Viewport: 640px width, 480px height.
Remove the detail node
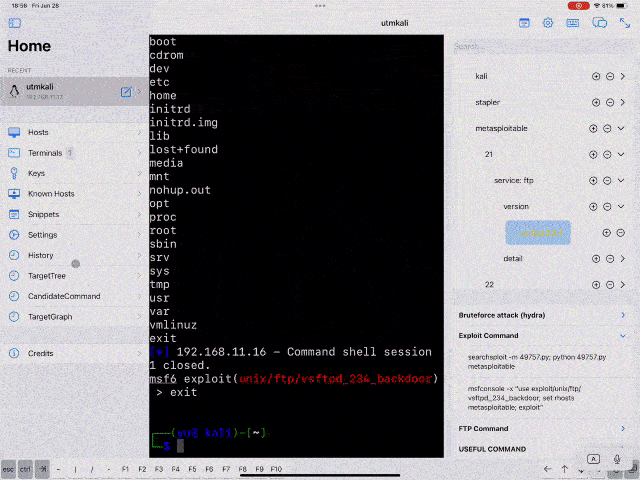pyautogui.click(x=610, y=259)
